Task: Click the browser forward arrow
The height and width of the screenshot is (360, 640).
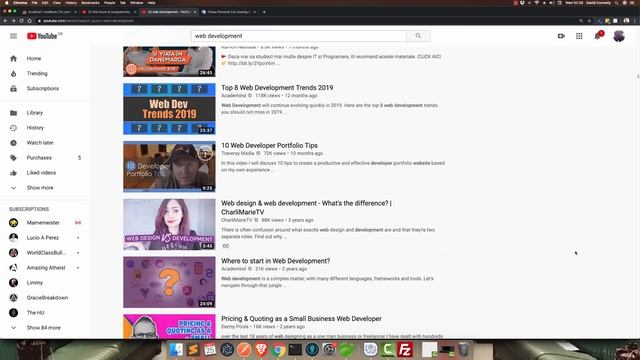Action: [13, 20]
